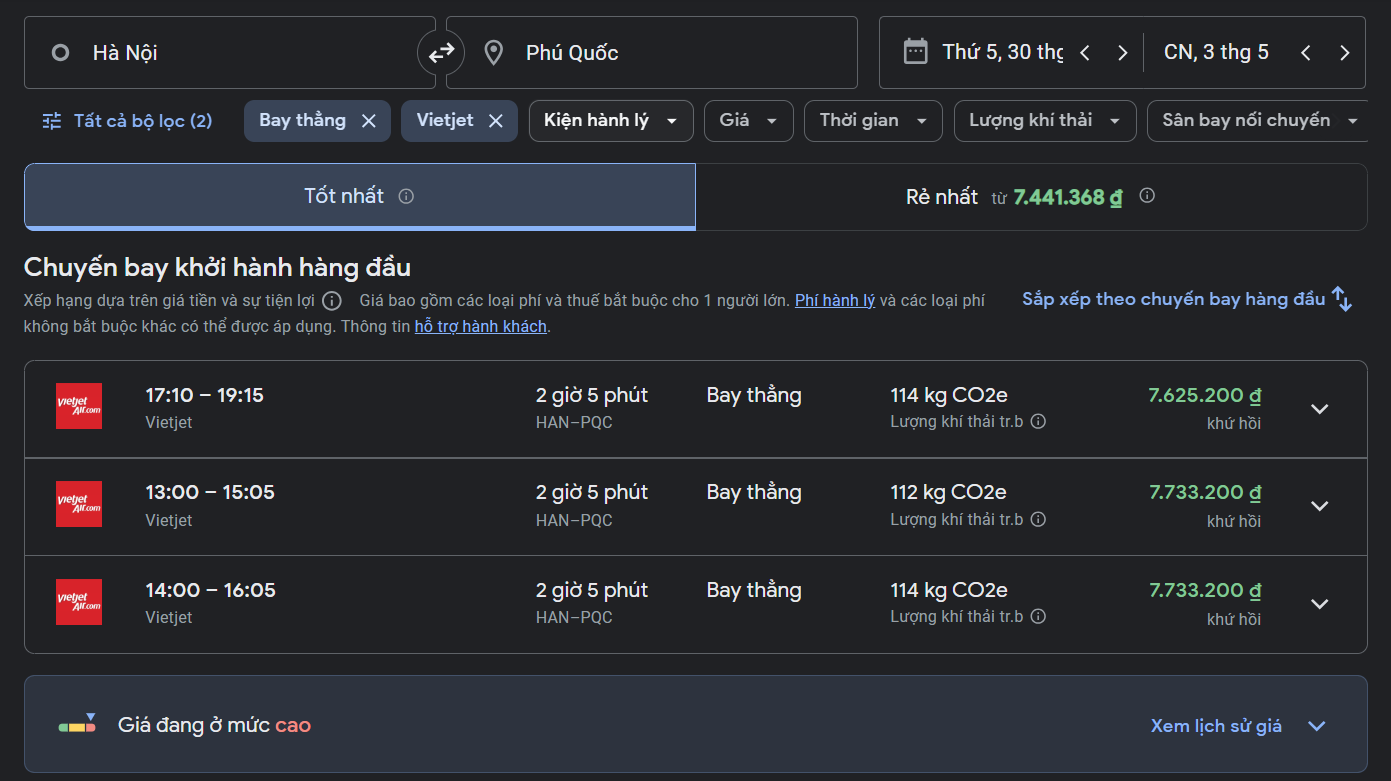Open Tất cả bộ lọc filters panel
This screenshot has width=1391, height=781.
tap(127, 121)
